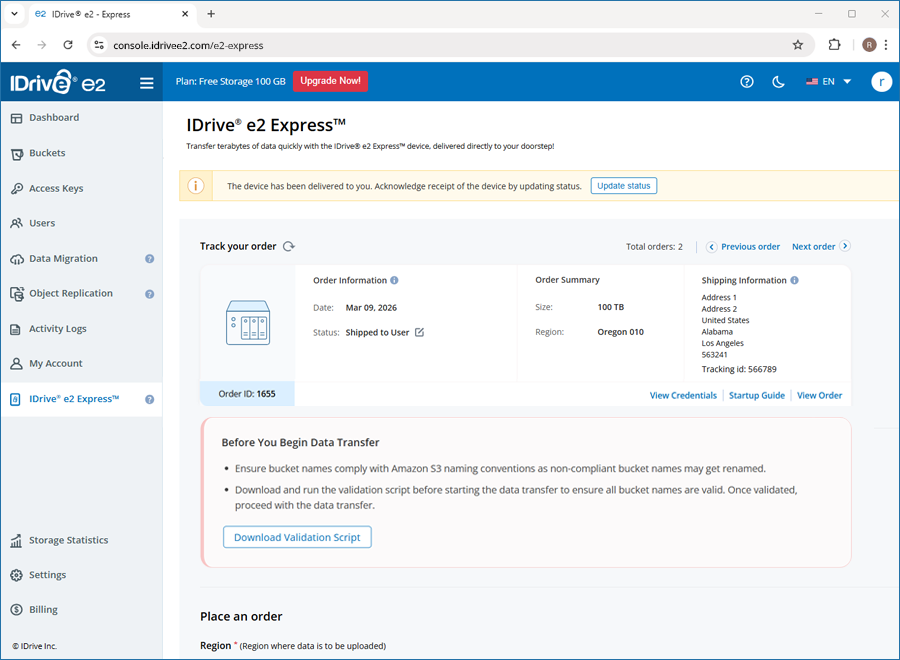Click the Oregon 010 region value
Screen dimensions: 900x660
(x=620, y=332)
